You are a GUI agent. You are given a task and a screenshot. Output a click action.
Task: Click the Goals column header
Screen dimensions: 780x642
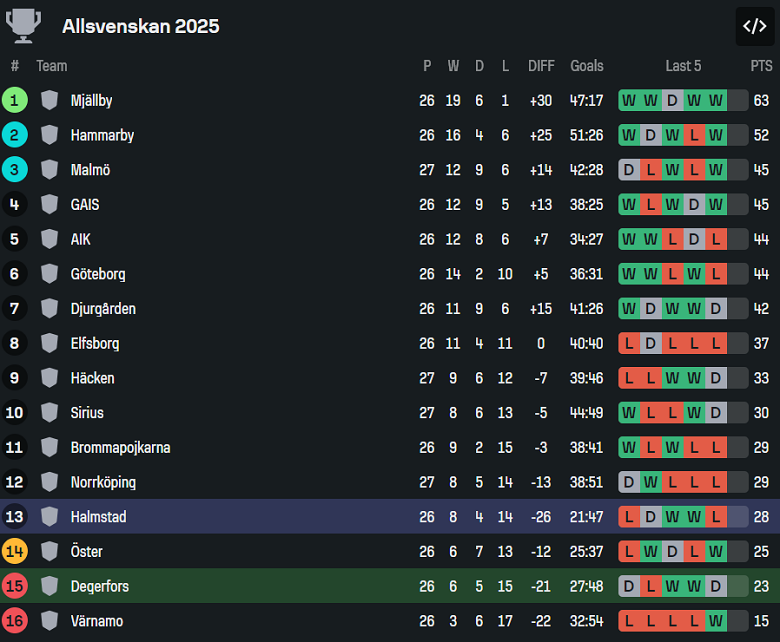pyautogui.click(x=587, y=66)
